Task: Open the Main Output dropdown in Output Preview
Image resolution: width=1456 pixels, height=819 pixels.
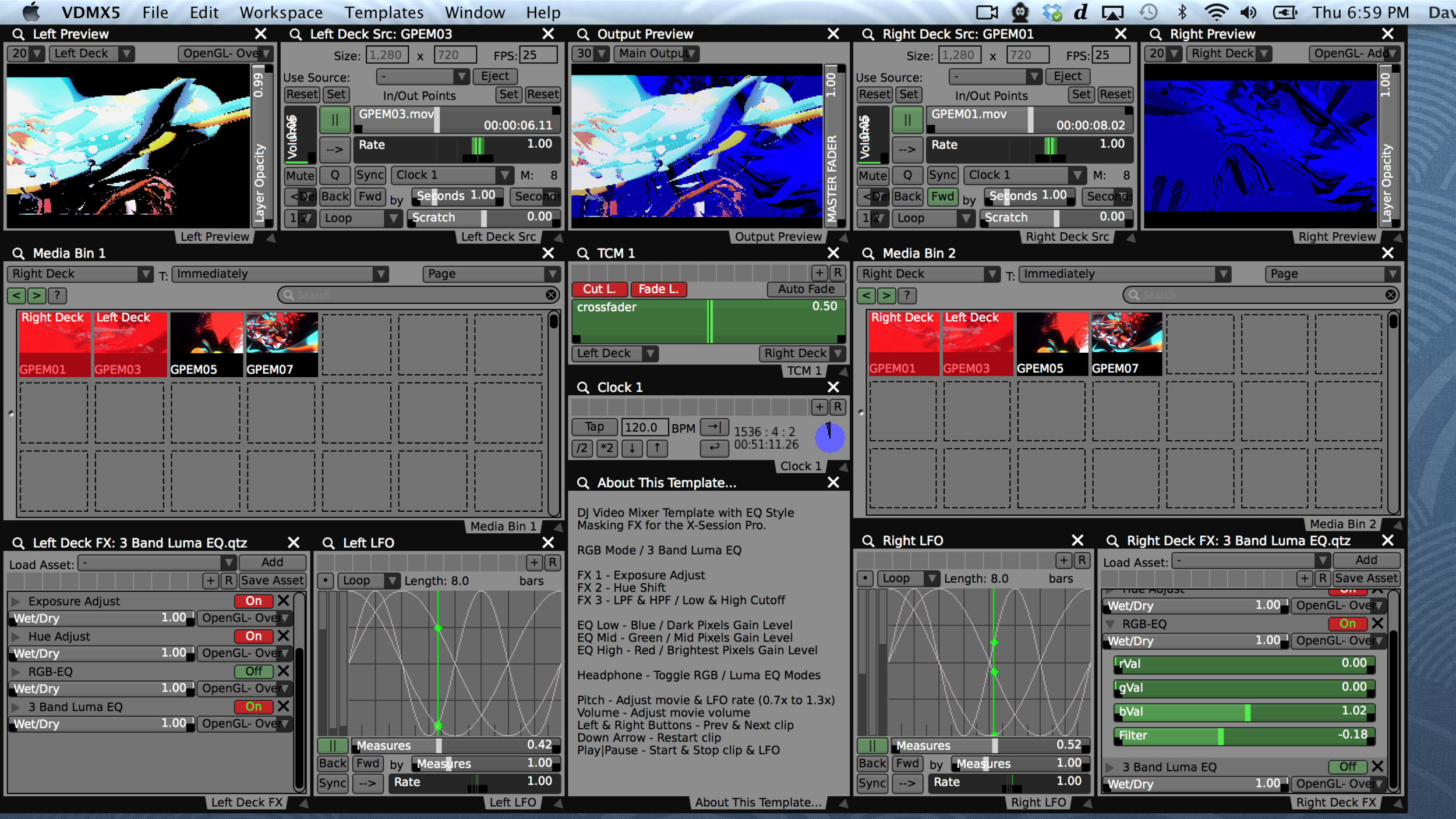Action: (x=656, y=54)
